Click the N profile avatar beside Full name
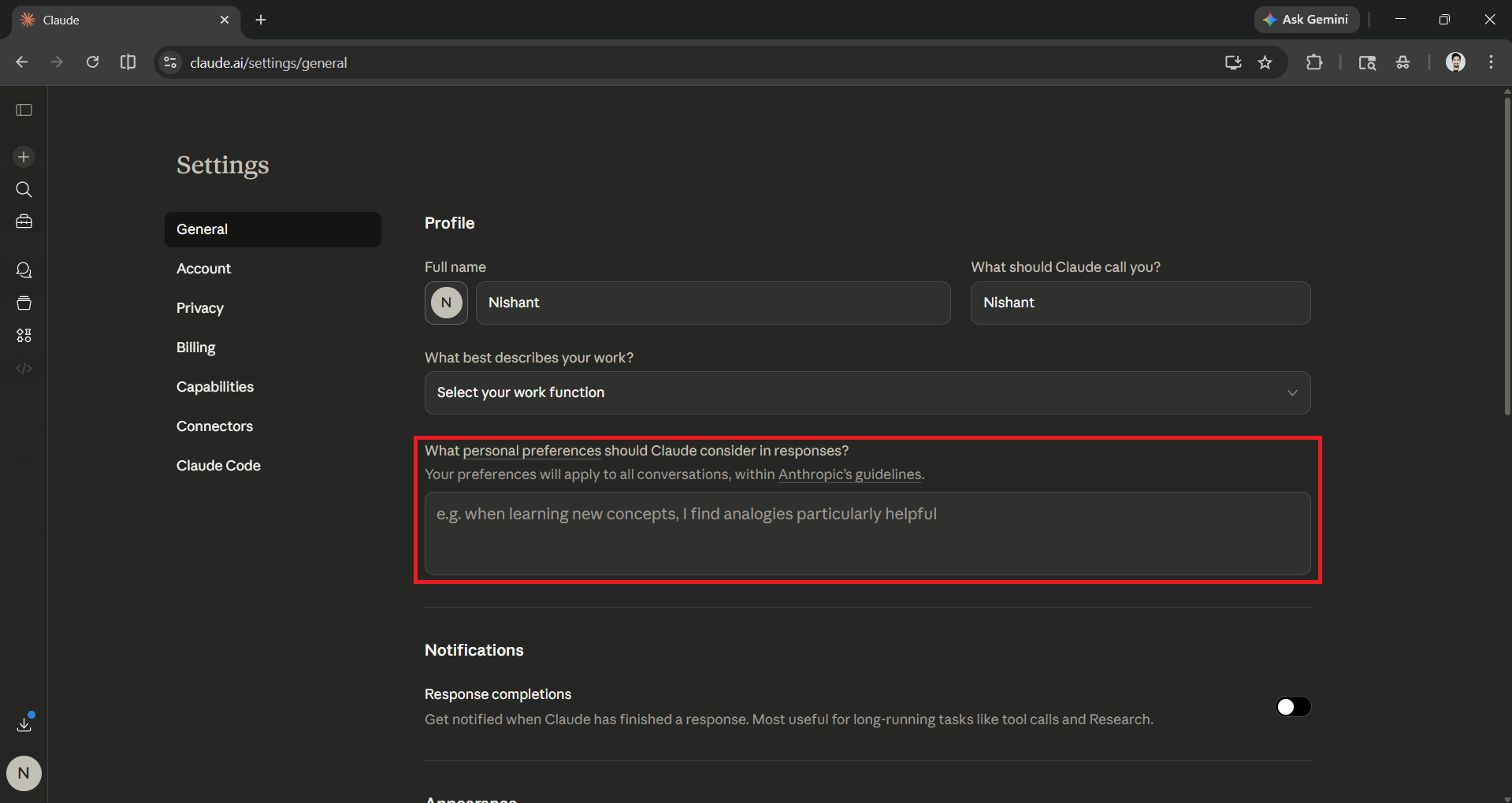The height and width of the screenshot is (803, 1512). 446,303
